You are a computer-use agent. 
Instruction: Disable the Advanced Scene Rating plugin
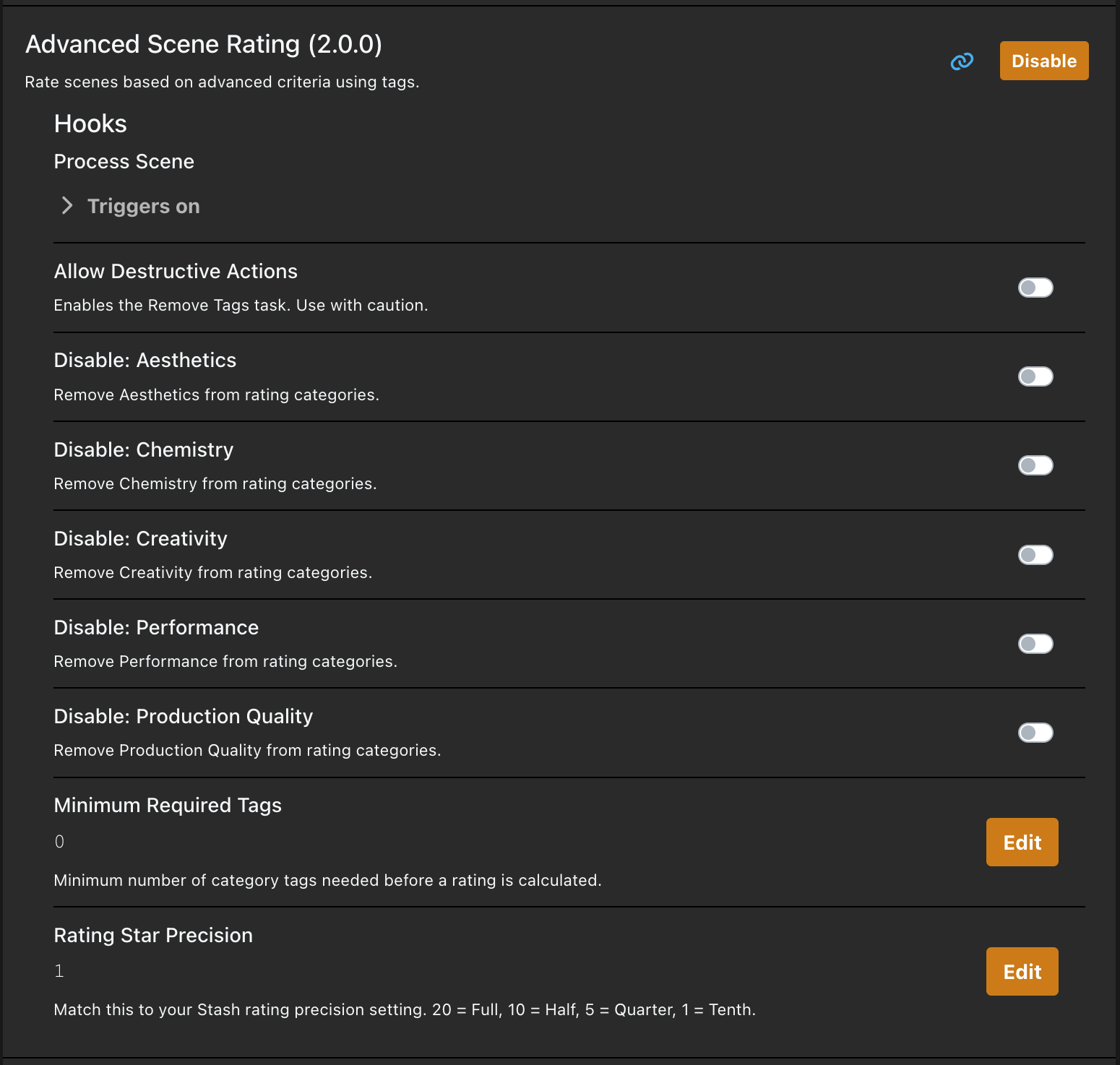pyautogui.click(x=1043, y=61)
